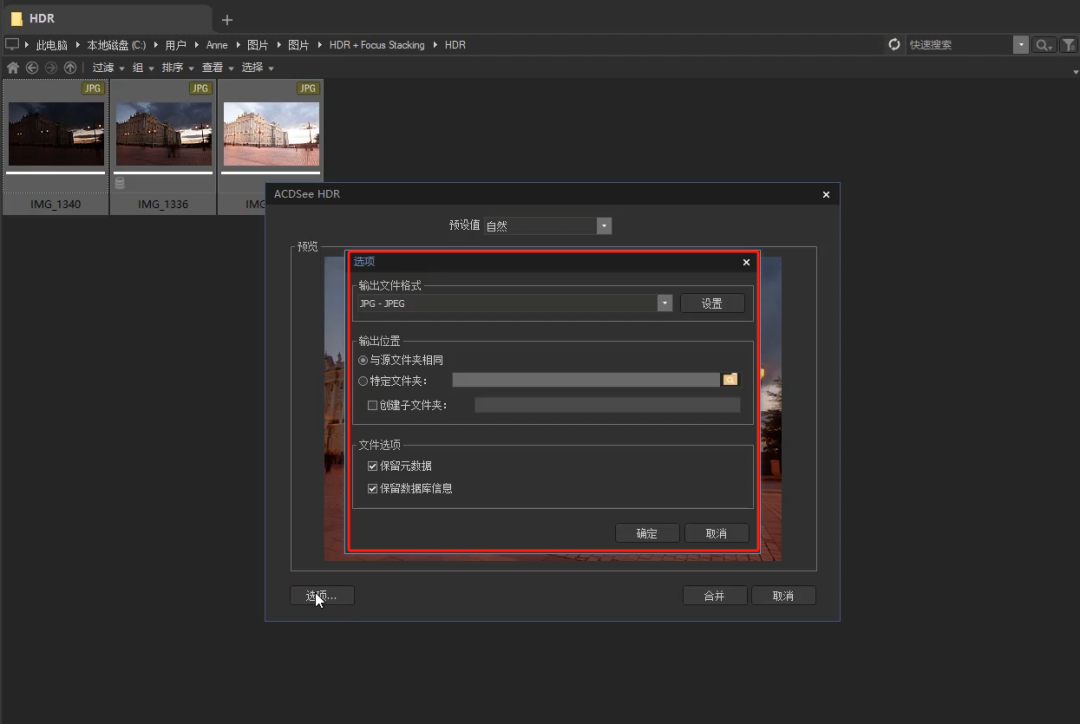1080x724 pixels.
Task: Click 此电脑 in the breadcrumb path
Action: point(52,45)
